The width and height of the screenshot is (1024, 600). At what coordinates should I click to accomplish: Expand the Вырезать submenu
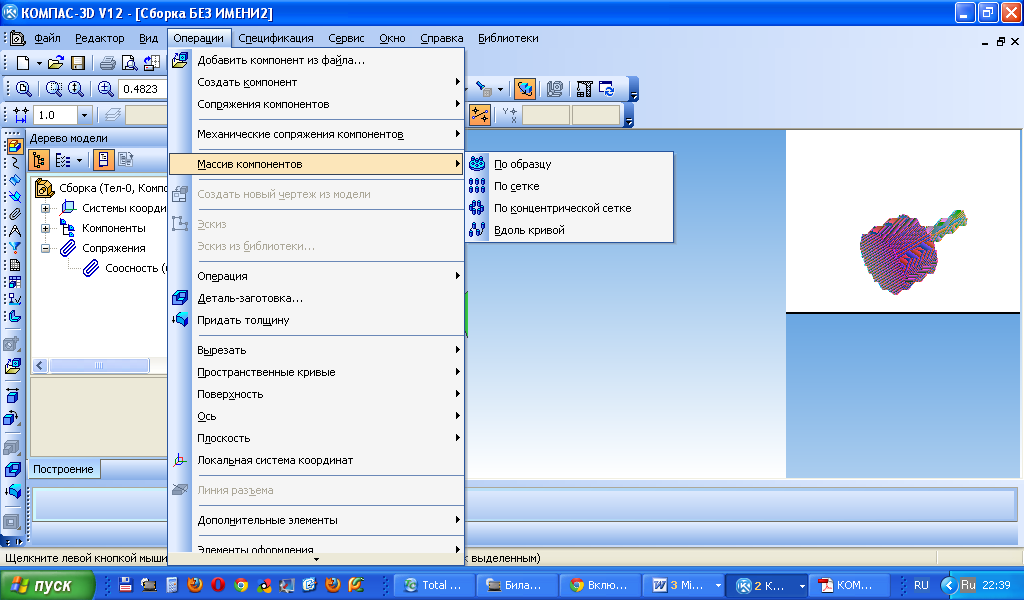point(316,350)
